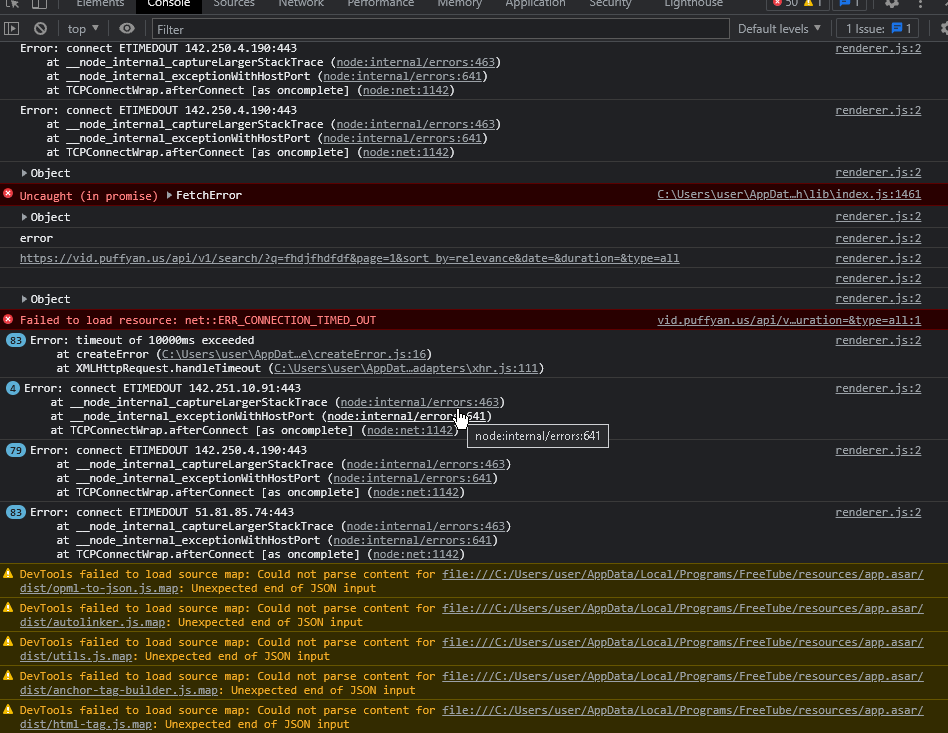The height and width of the screenshot is (733, 948).
Task: Open node:internal/errors:463 link under 142.251.10.91 error
Action: 420,402
